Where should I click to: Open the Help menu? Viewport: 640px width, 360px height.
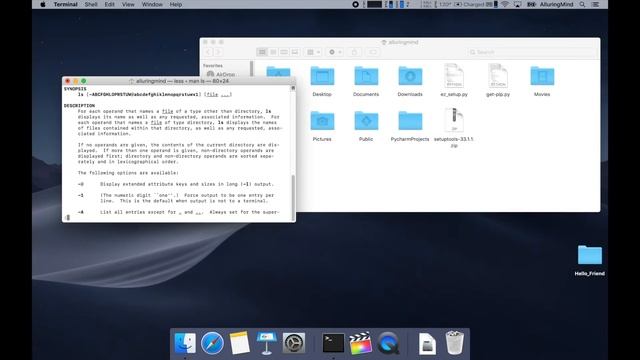pyautogui.click(x=176, y=4)
